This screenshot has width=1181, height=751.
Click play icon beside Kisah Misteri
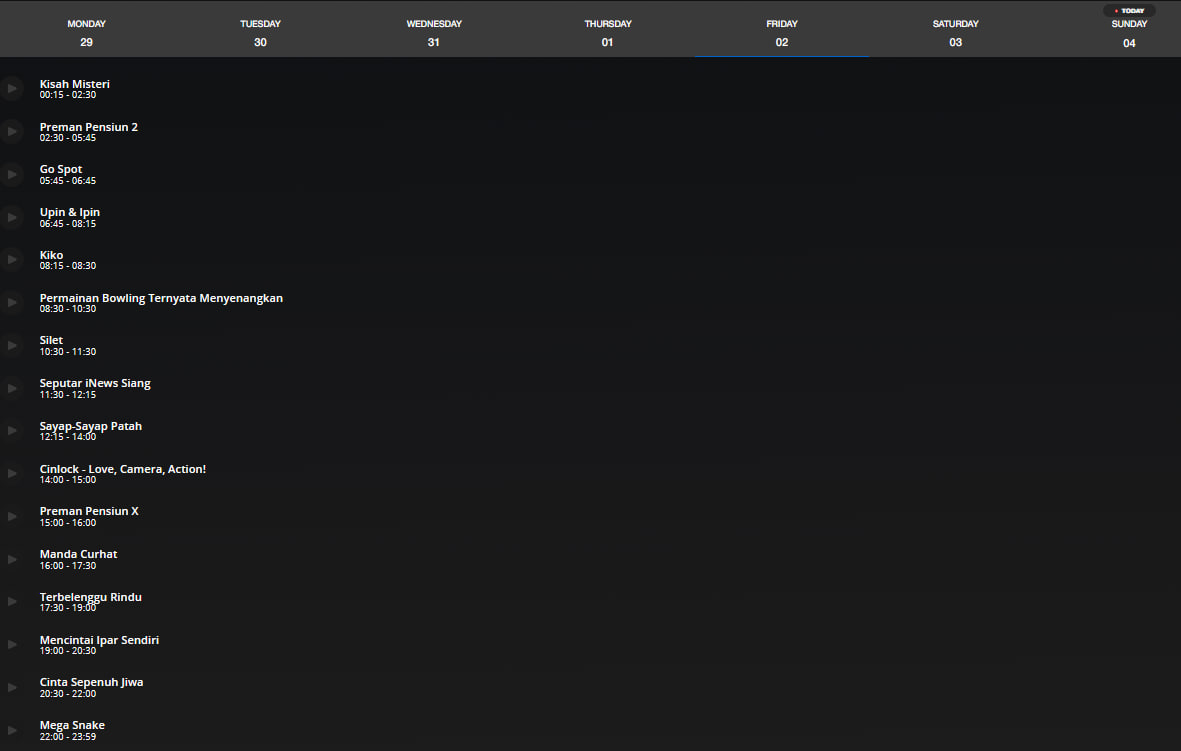click(12, 88)
